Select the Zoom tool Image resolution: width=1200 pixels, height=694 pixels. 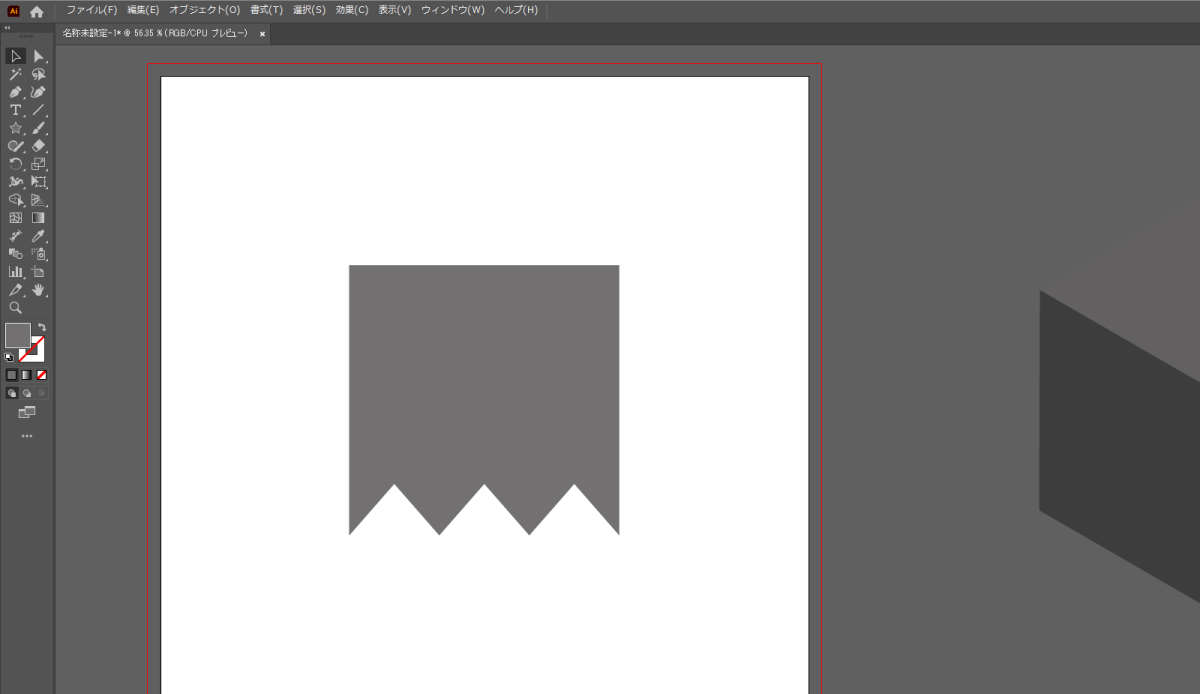[15, 308]
